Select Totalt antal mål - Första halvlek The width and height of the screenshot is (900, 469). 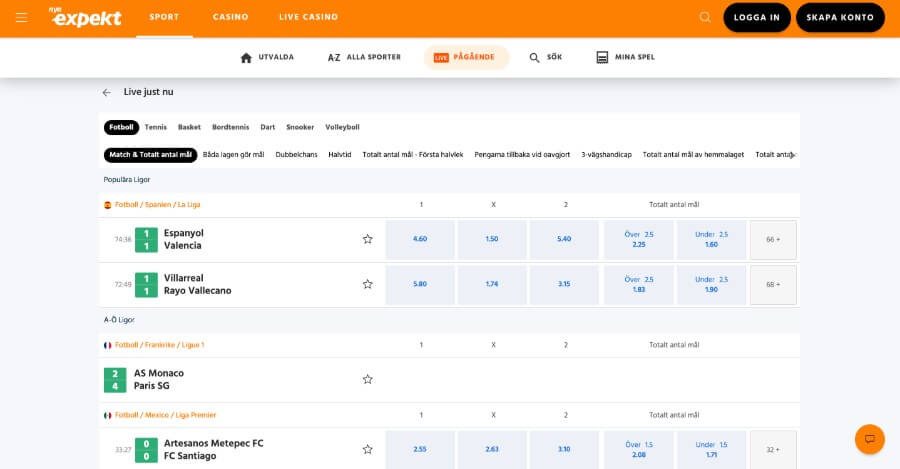click(413, 155)
